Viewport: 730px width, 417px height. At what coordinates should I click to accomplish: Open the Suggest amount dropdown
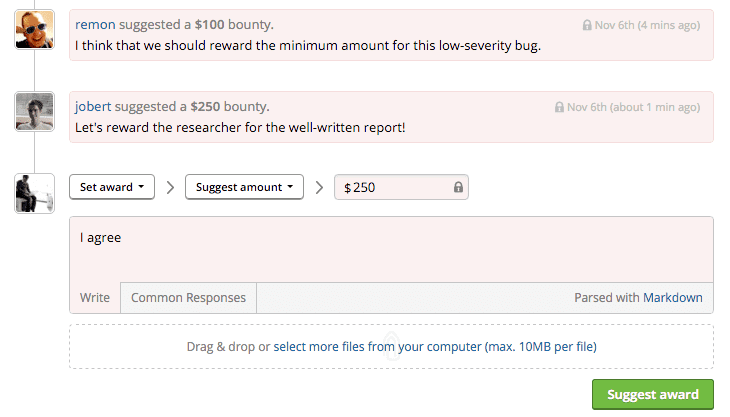[244, 187]
